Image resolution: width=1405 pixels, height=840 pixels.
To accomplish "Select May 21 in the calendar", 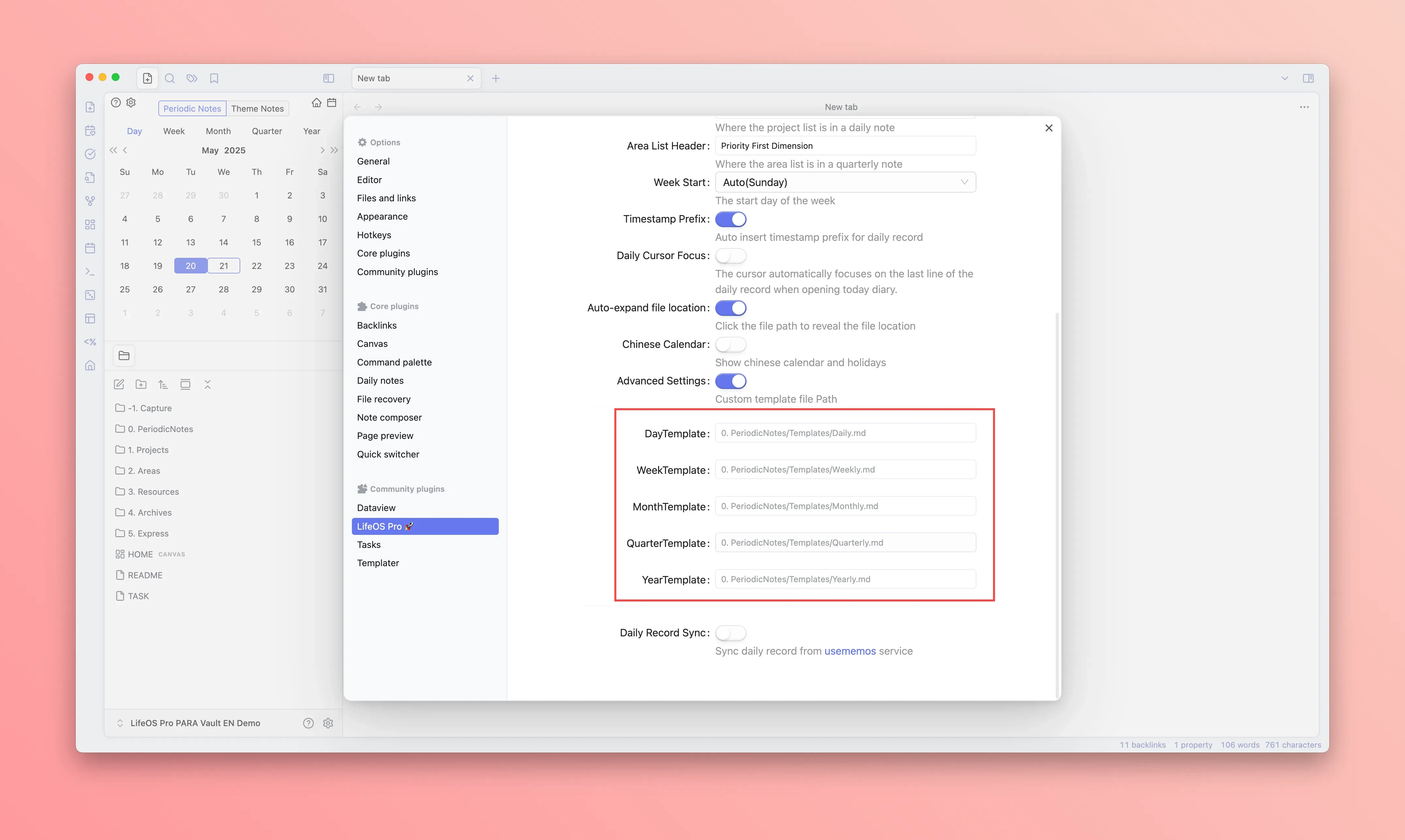I will [224, 265].
